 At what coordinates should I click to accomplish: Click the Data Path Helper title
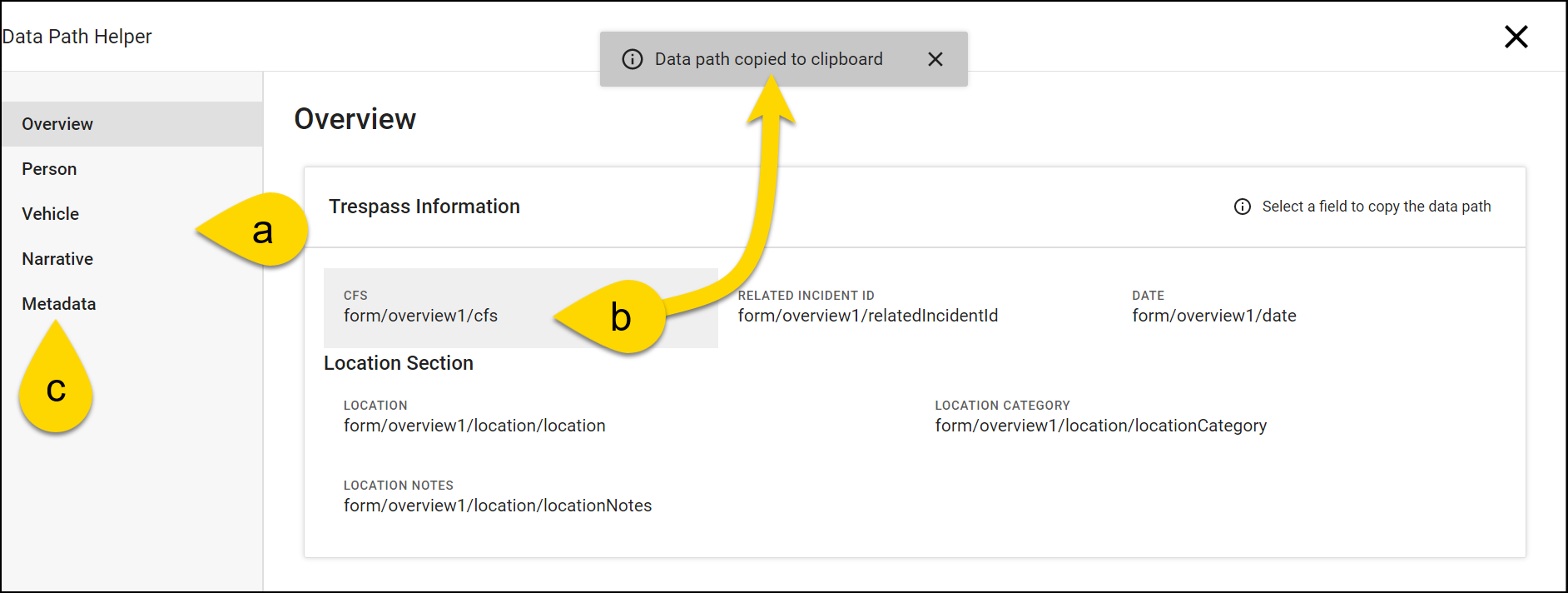click(77, 36)
